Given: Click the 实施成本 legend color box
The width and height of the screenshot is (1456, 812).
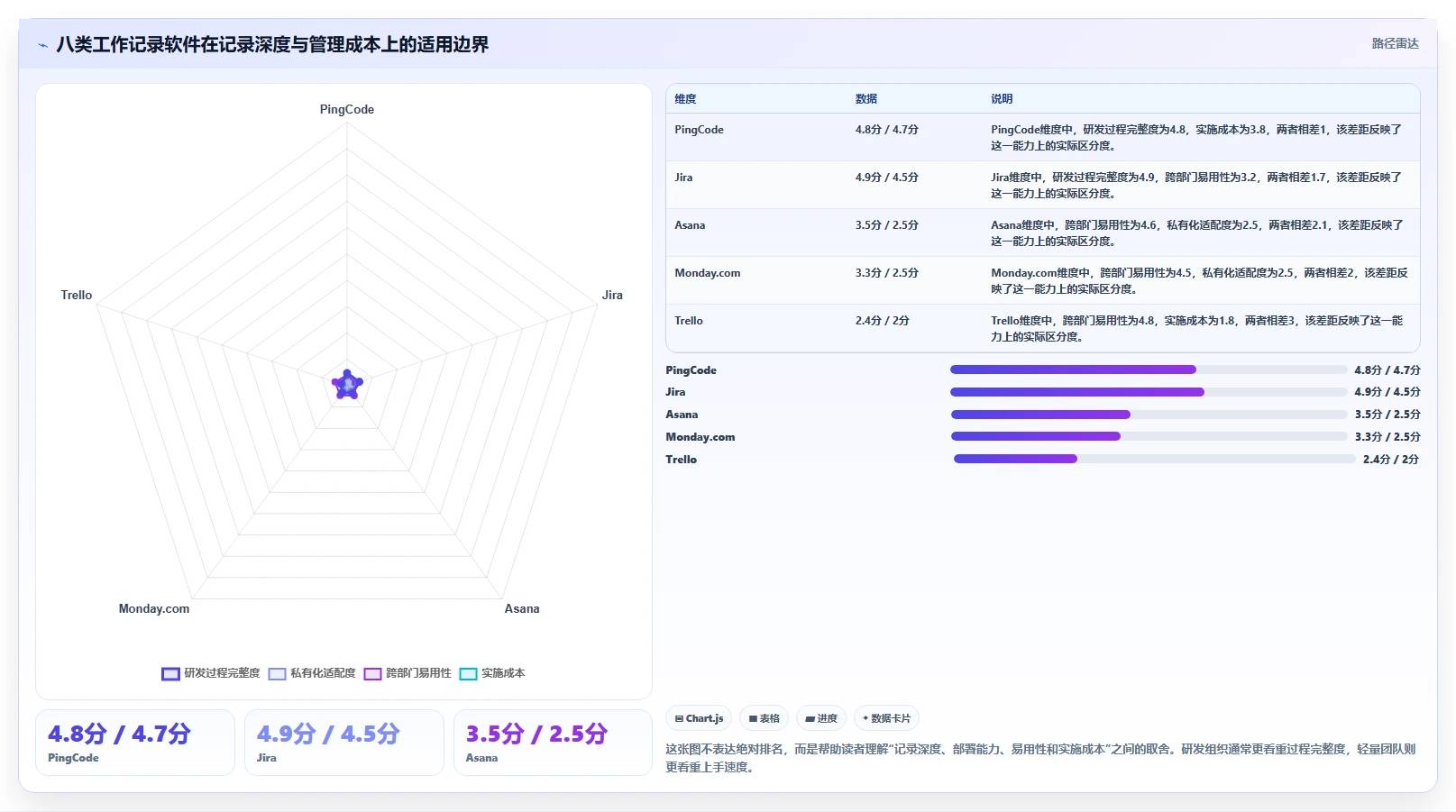Looking at the screenshot, I should coord(468,673).
